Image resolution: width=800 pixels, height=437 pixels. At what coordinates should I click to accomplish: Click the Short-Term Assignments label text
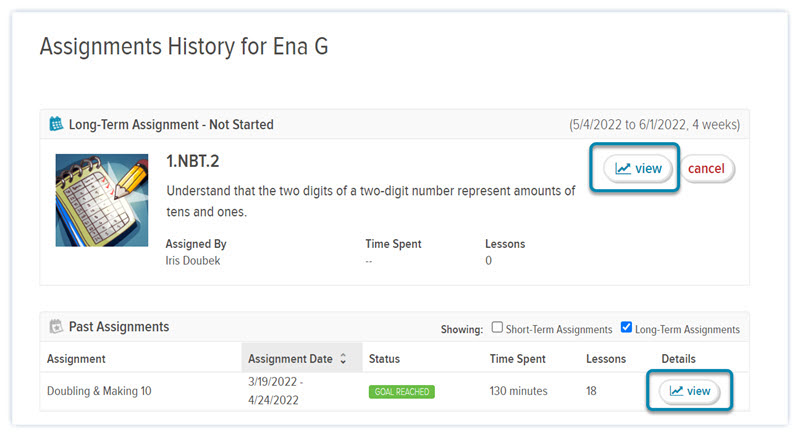coord(559,329)
